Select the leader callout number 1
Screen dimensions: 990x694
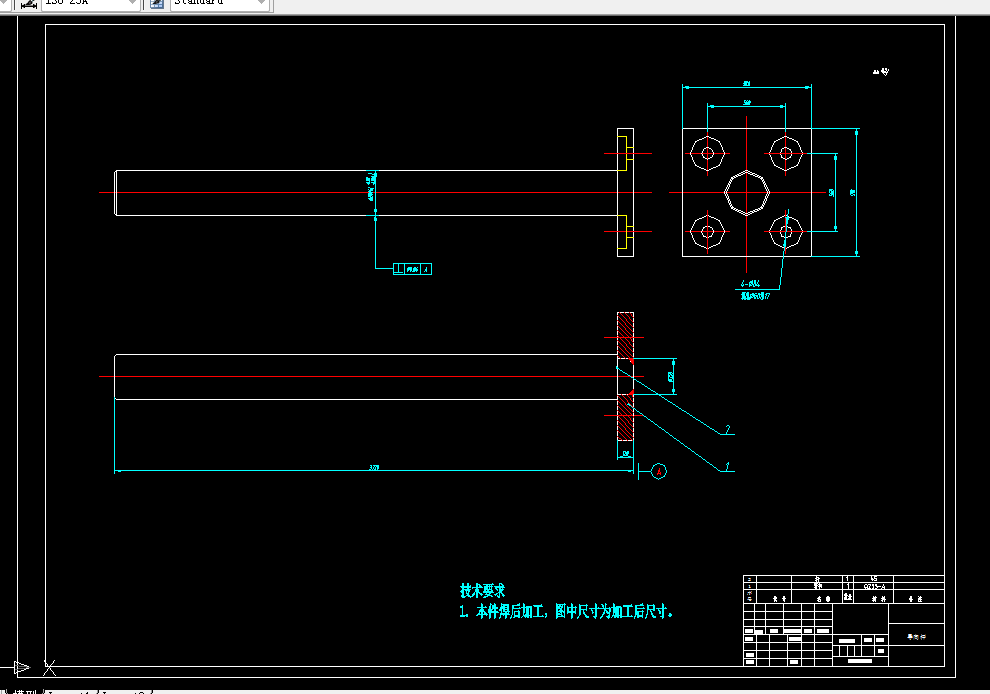pos(727,466)
